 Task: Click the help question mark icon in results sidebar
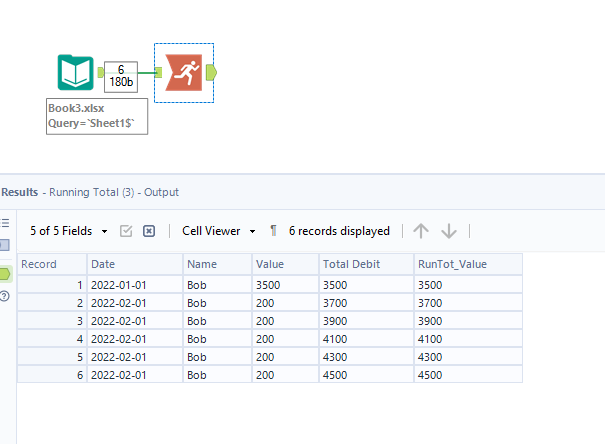click(5, 297)
